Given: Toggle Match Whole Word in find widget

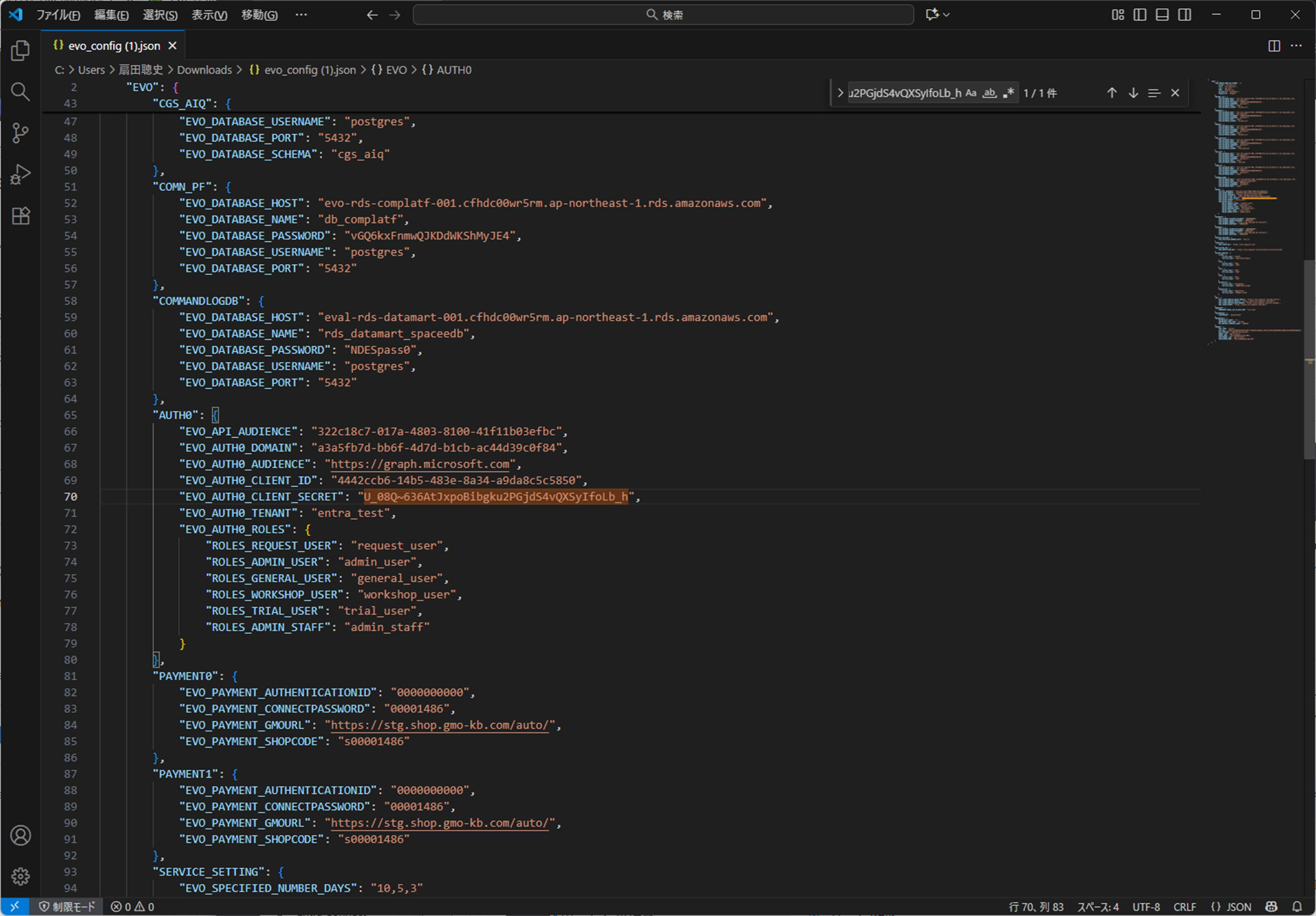Looking at the screenshot, I should [x=989, y=93].
